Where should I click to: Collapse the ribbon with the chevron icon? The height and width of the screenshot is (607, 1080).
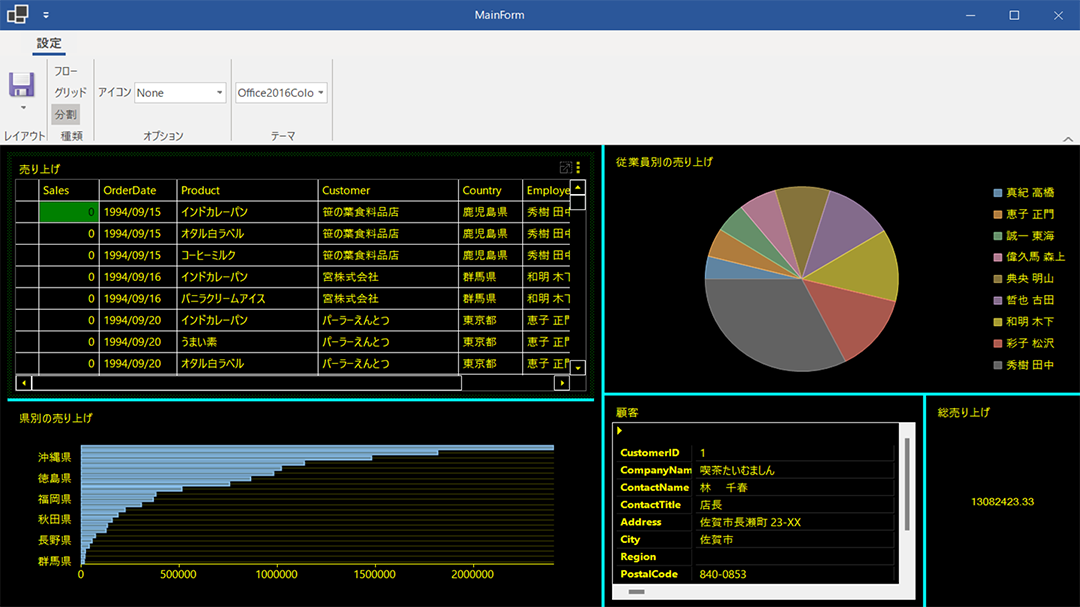tap(1068, 139)
